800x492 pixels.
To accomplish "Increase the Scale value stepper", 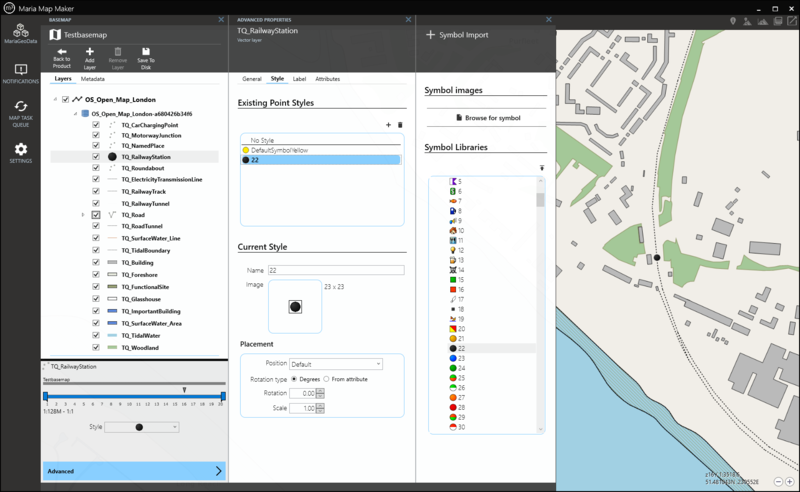I will [x=320, y=406].
